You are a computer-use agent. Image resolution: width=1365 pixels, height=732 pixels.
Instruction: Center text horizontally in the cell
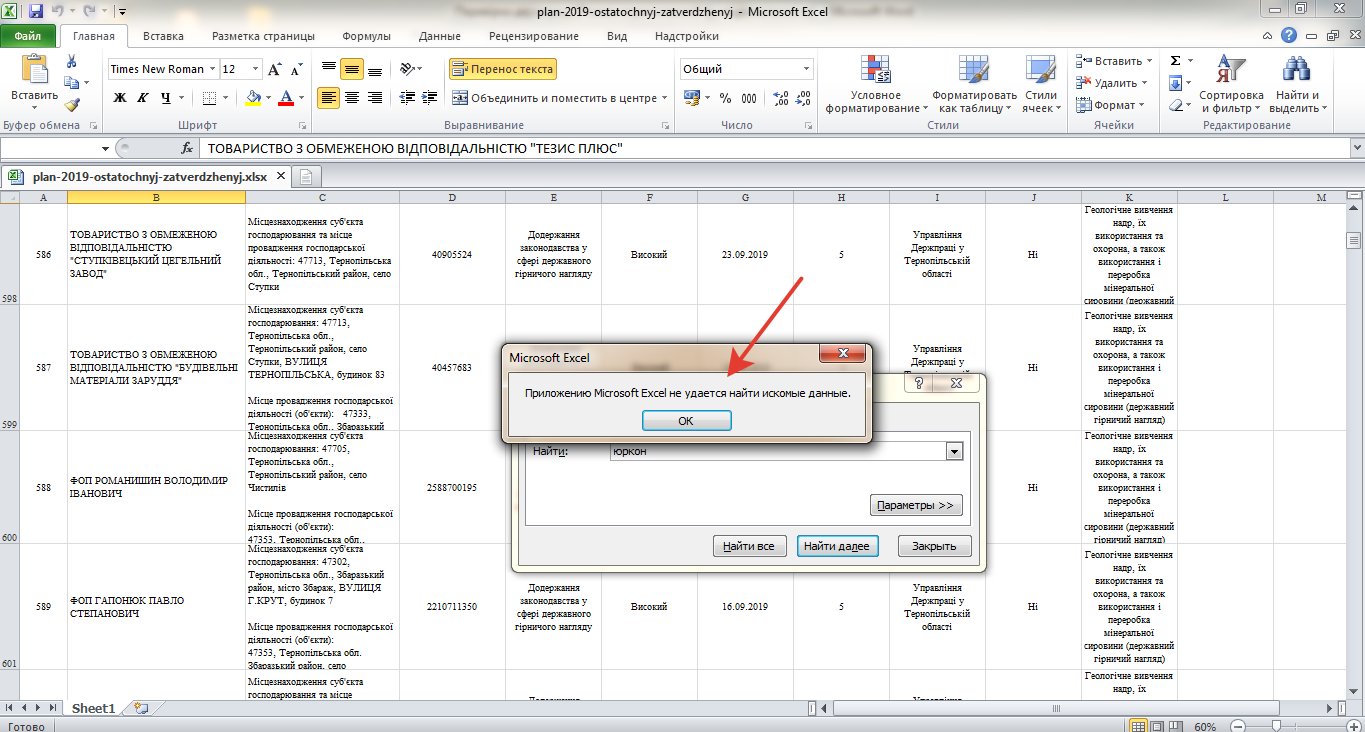[x=352, y=98]
